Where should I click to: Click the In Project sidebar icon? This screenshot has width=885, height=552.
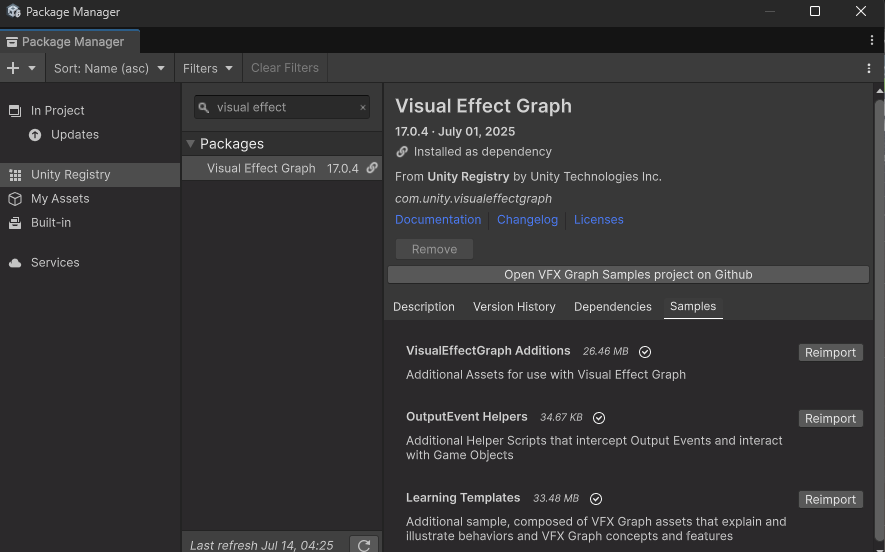[x=15, y=111]
